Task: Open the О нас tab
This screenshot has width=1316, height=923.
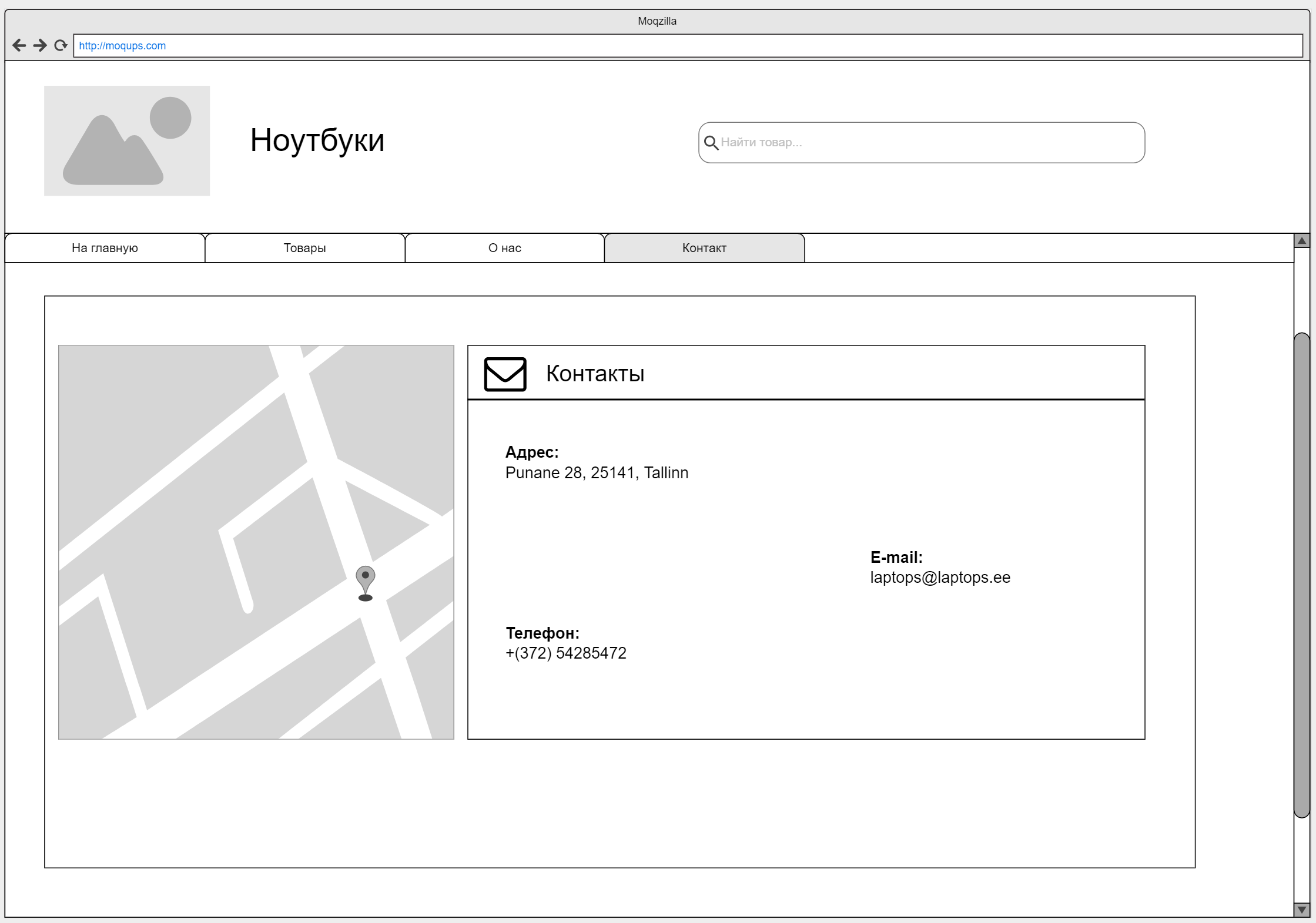Action: (x=504, y=248)
